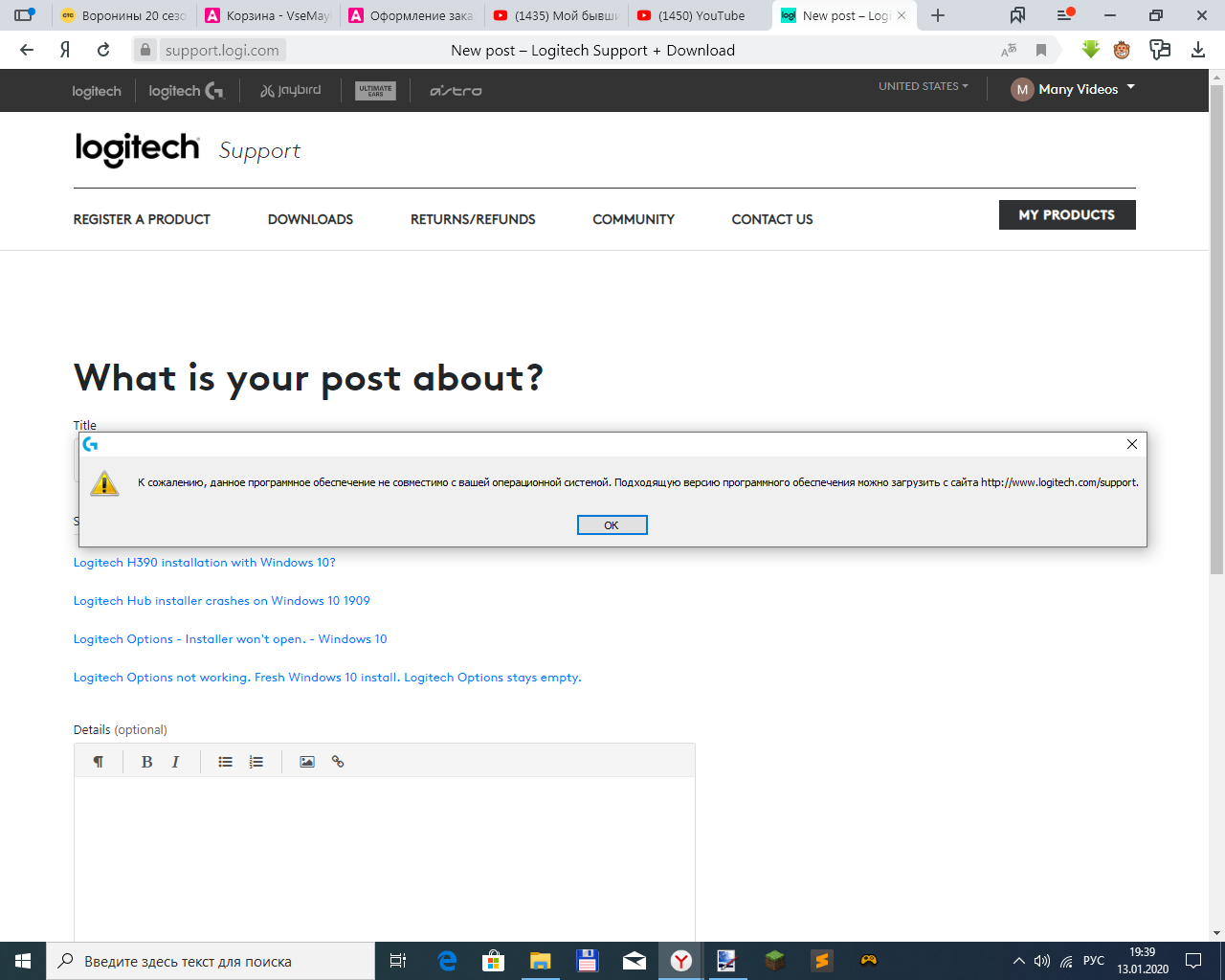The height and width of the screenshot is (980, 1225).
Task: Click the support.logi.com address field
Action: pyautogui.click(x=222, y=50)
